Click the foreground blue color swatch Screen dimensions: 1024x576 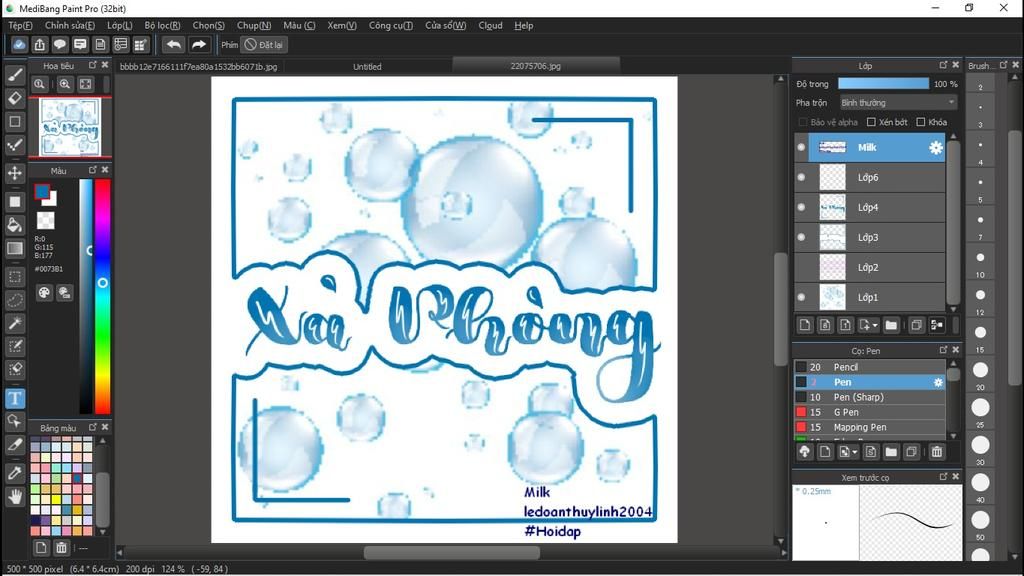coord(42,191)
